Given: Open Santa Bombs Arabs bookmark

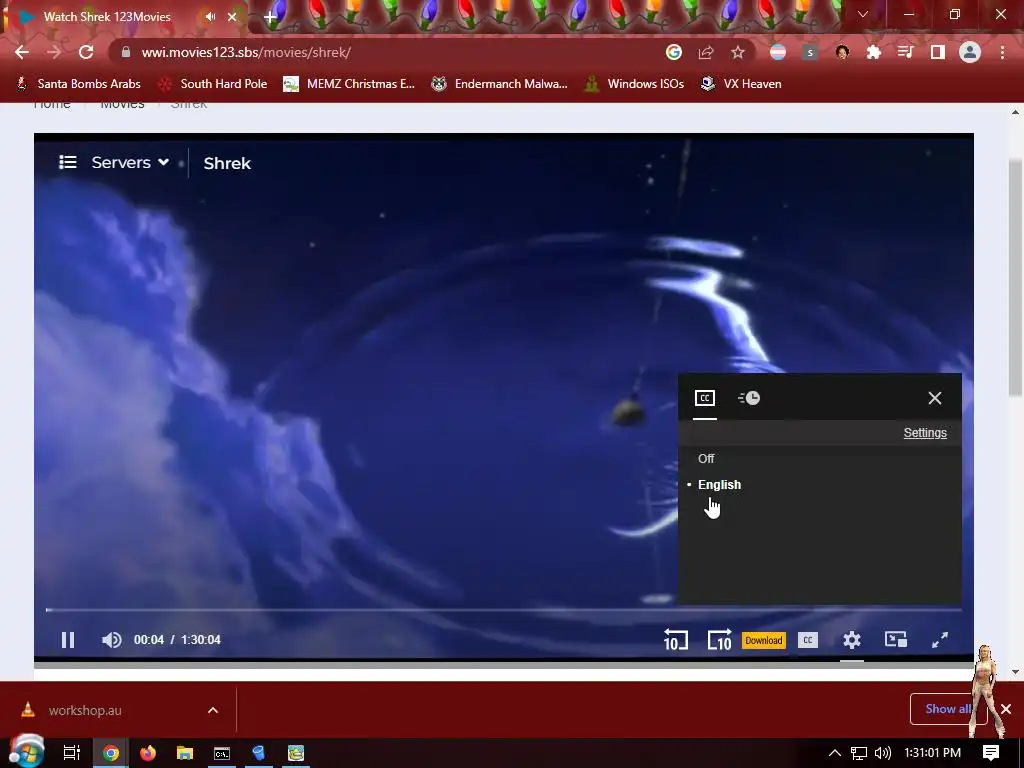Looking at the screenshot, I should tap(78, 84).
